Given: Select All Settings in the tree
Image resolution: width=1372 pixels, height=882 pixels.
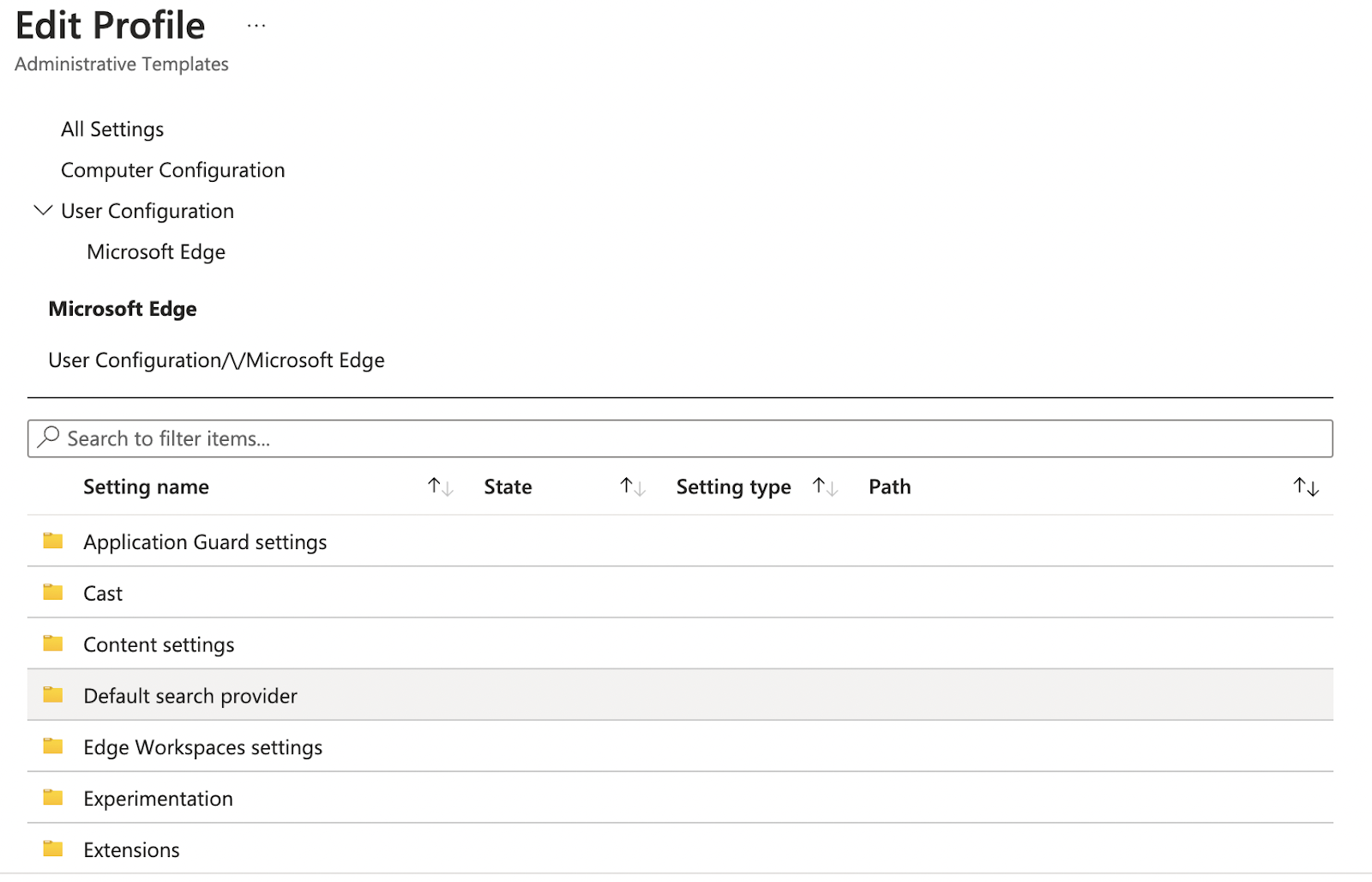Looking at the screenshot, I should click(112, 130).
